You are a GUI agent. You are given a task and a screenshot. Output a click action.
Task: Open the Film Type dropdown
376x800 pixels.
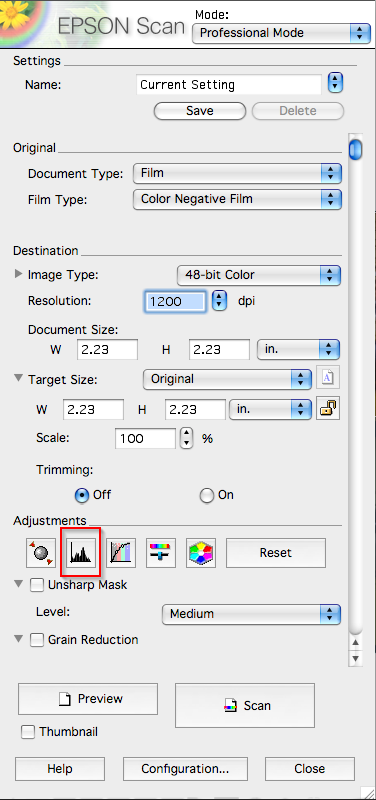(x=237, y=199)
